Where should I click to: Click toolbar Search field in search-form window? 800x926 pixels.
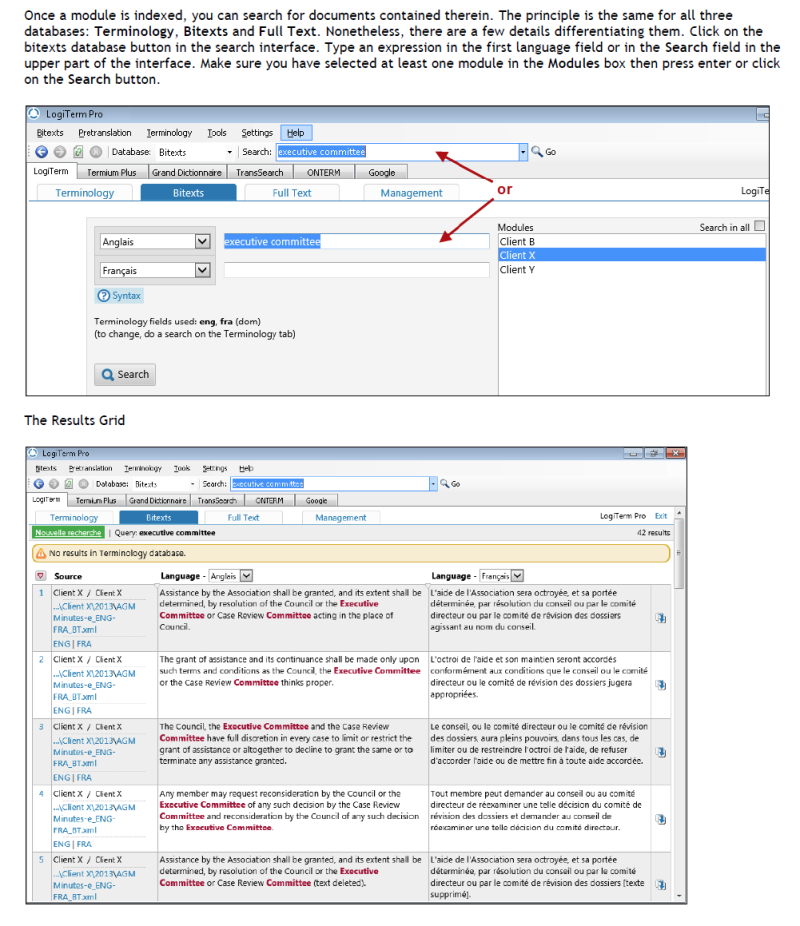pos(397,152)
